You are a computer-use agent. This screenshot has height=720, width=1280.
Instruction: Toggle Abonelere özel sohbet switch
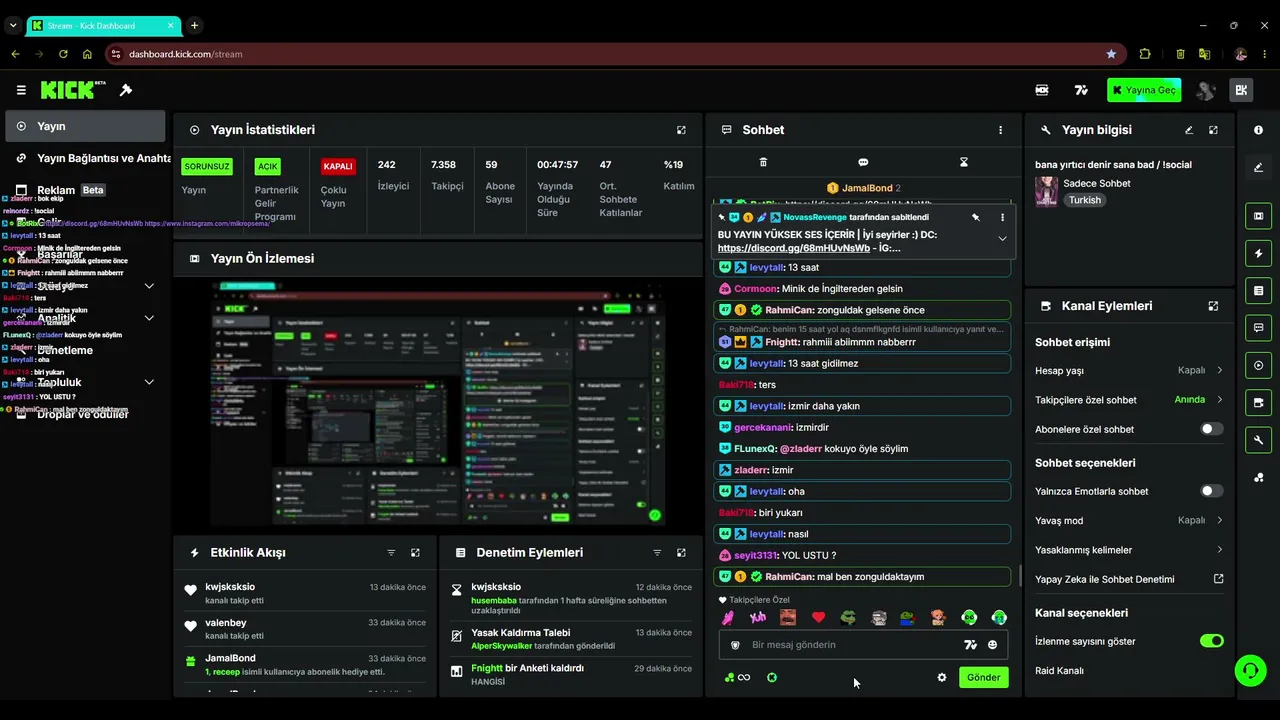click(1211, 429)
